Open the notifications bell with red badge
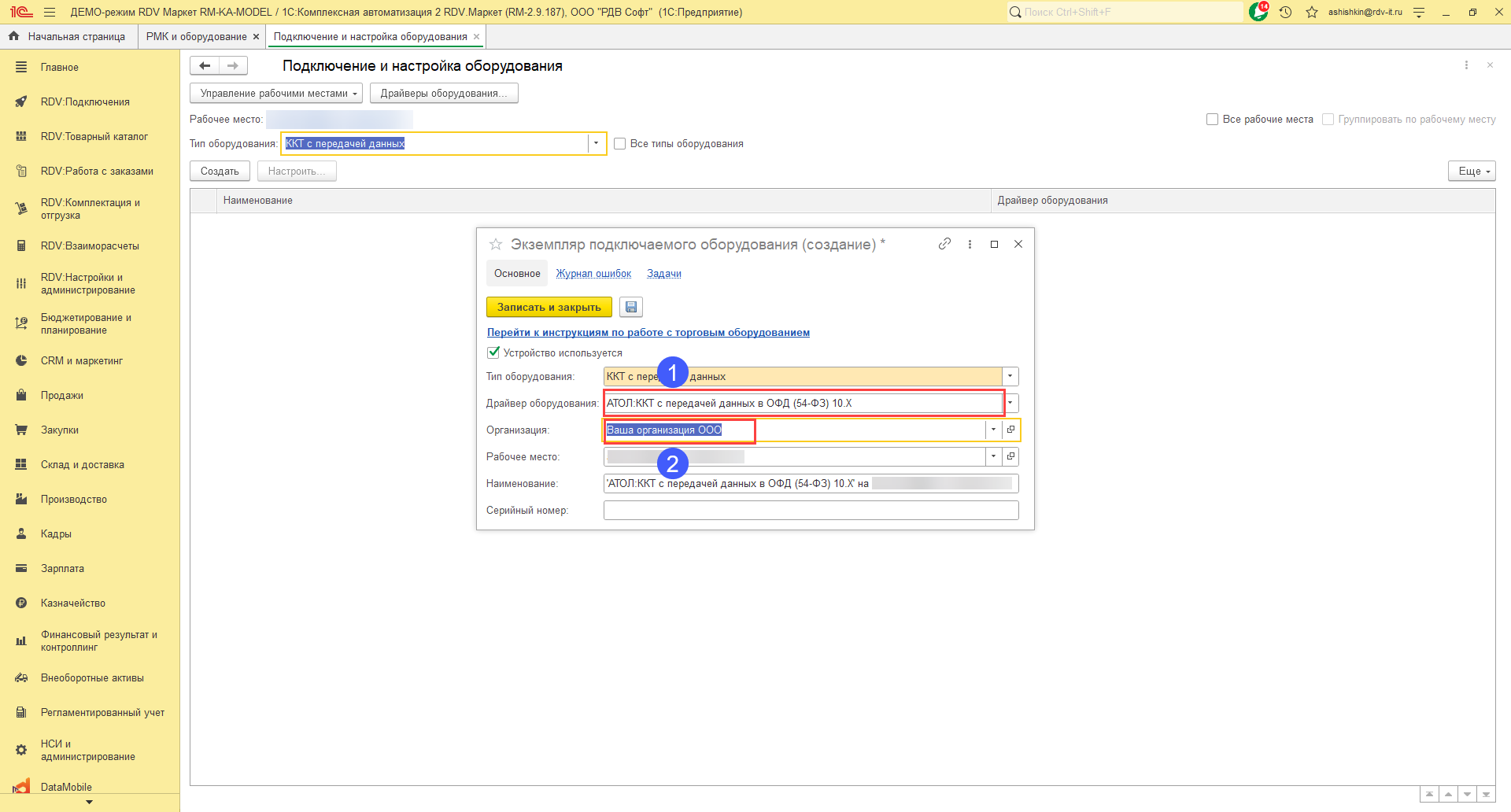The width and height of the screenshot is (1511, 812). (x=1258, y=12)
